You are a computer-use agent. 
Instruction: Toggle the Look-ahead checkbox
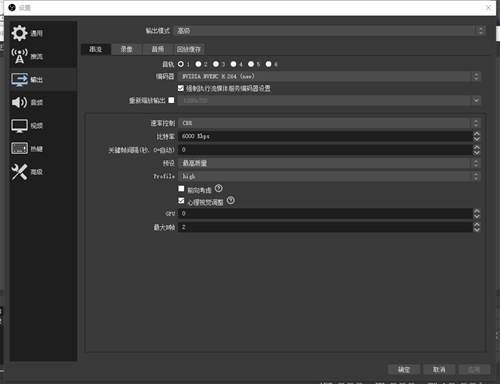[181, 189]
